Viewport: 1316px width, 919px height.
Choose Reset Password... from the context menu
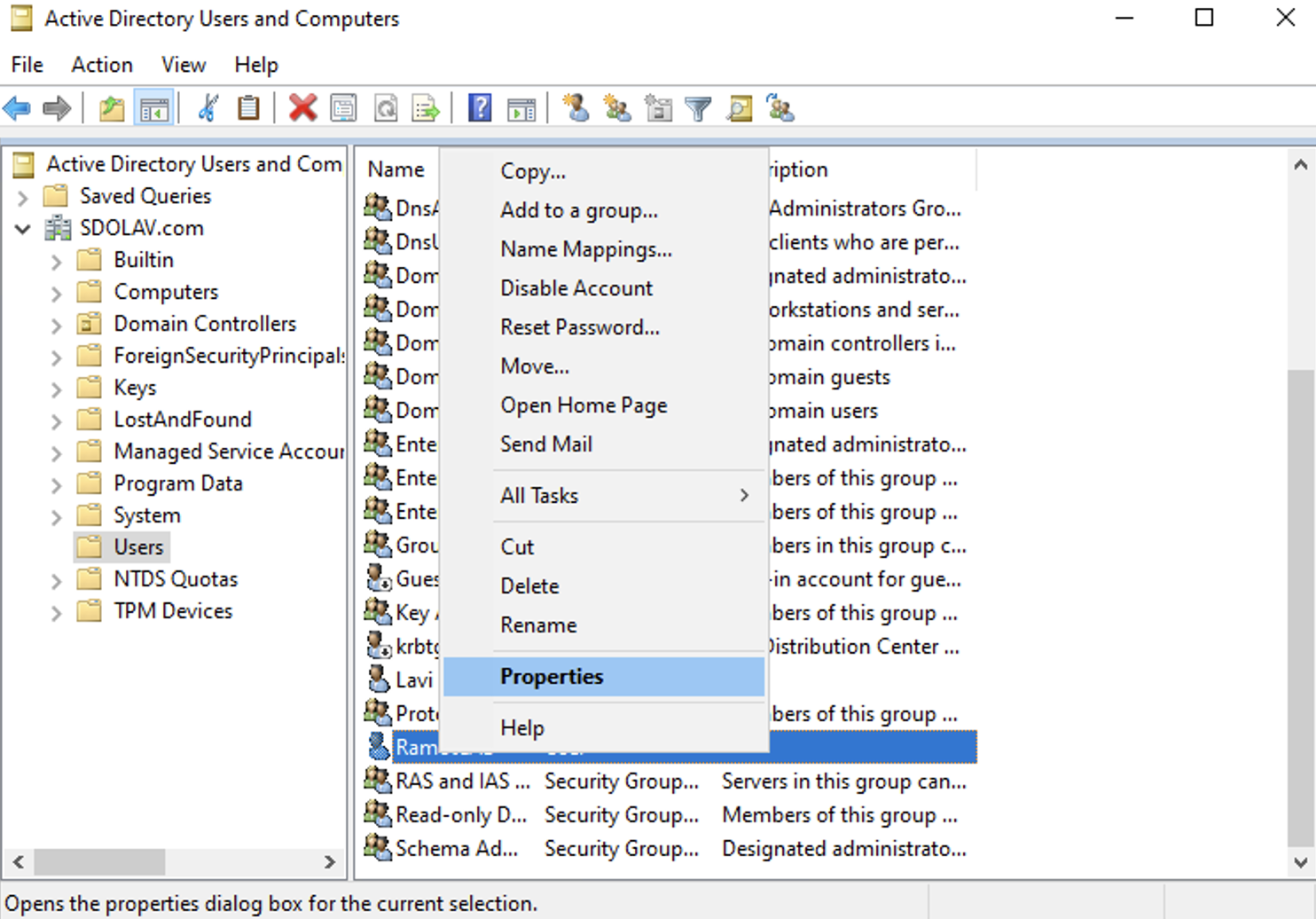pyautogui.click(x=604, y=327)
